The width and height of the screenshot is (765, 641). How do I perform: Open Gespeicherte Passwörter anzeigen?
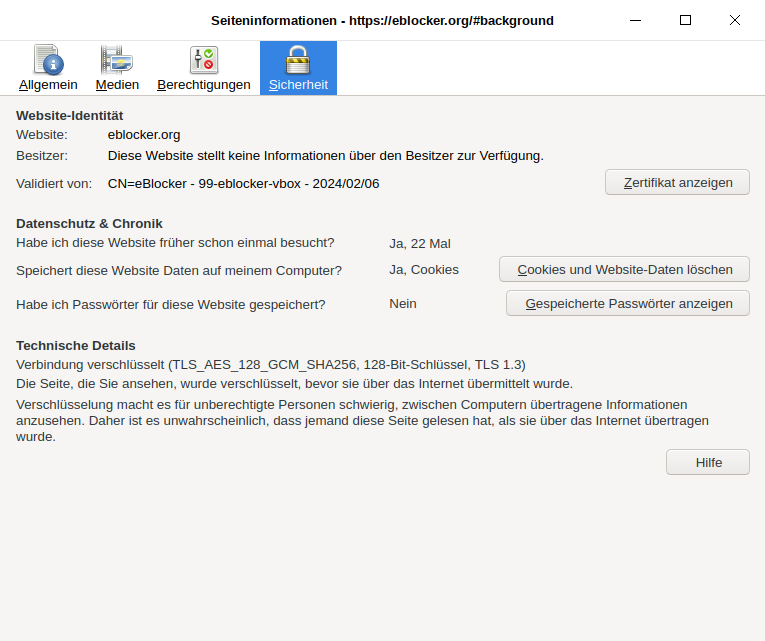pyautogui.click(x=627, y=304)
